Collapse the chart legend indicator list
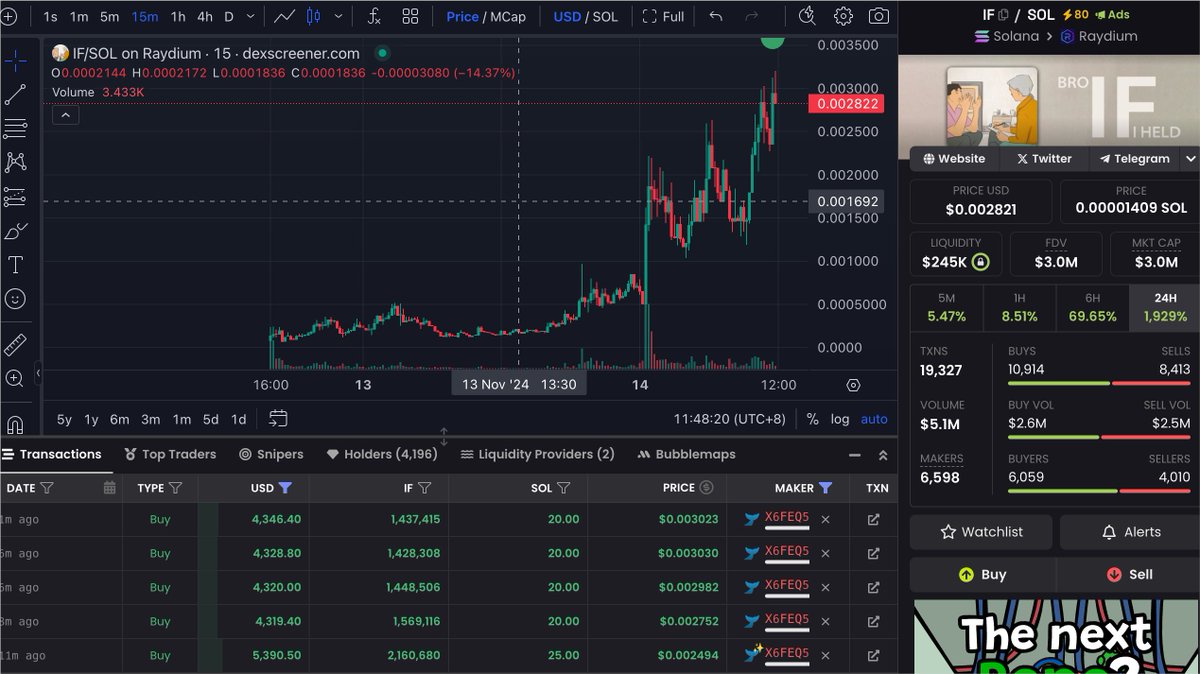 [x=65, y=115]
